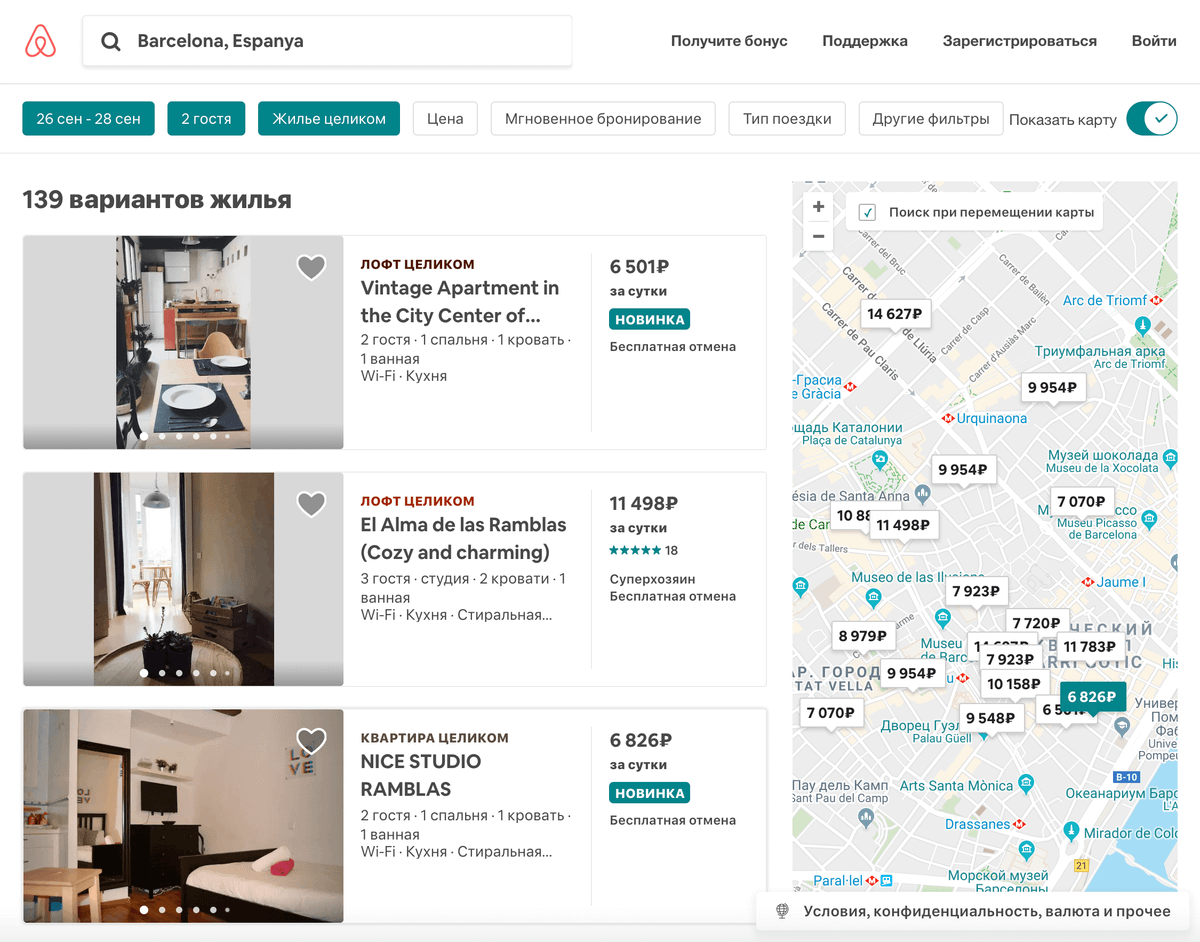Zoom out on the map
The width and height of the screenshot is (1200, 942).
coord(818,236)
